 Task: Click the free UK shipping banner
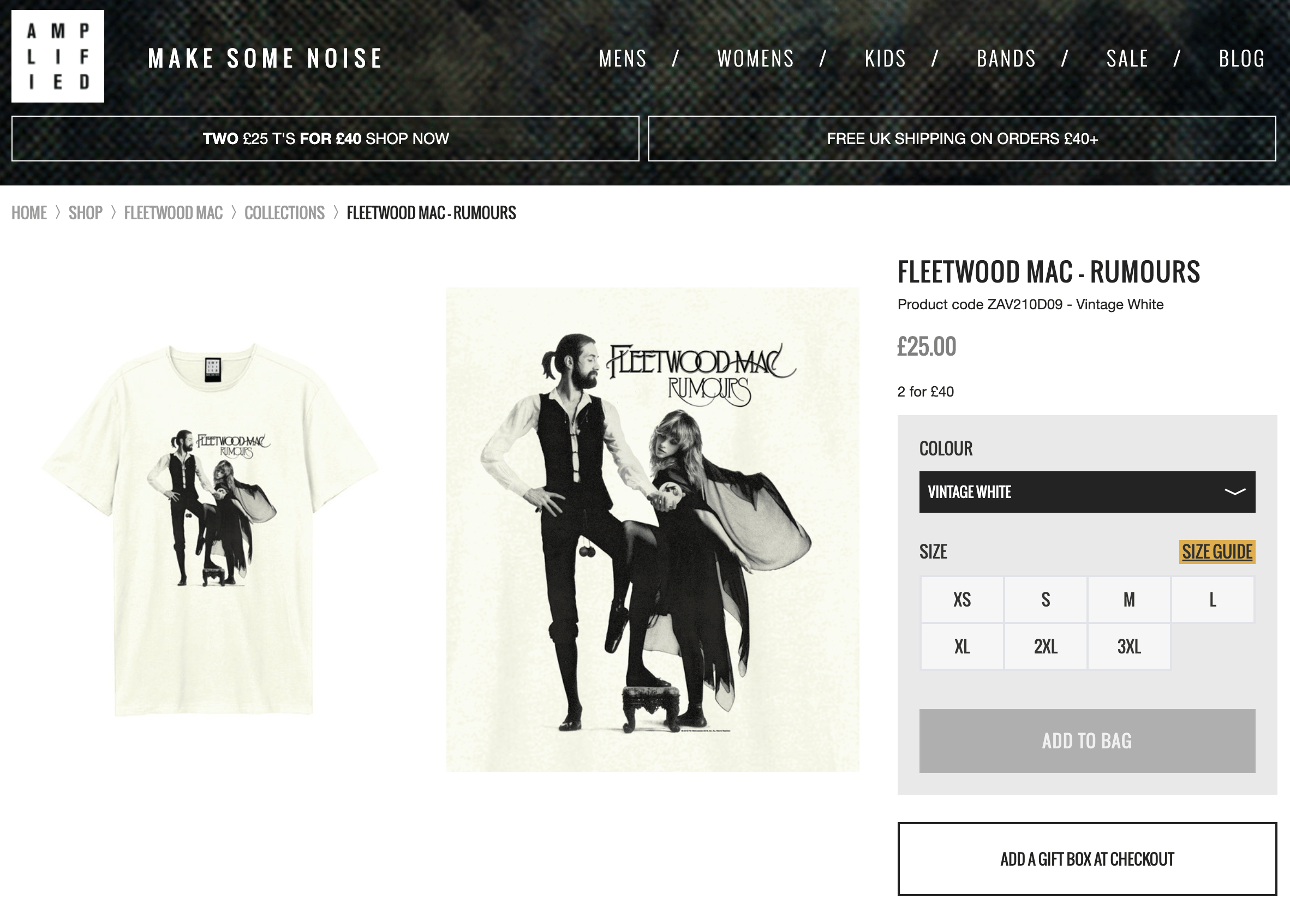[962, 139]
